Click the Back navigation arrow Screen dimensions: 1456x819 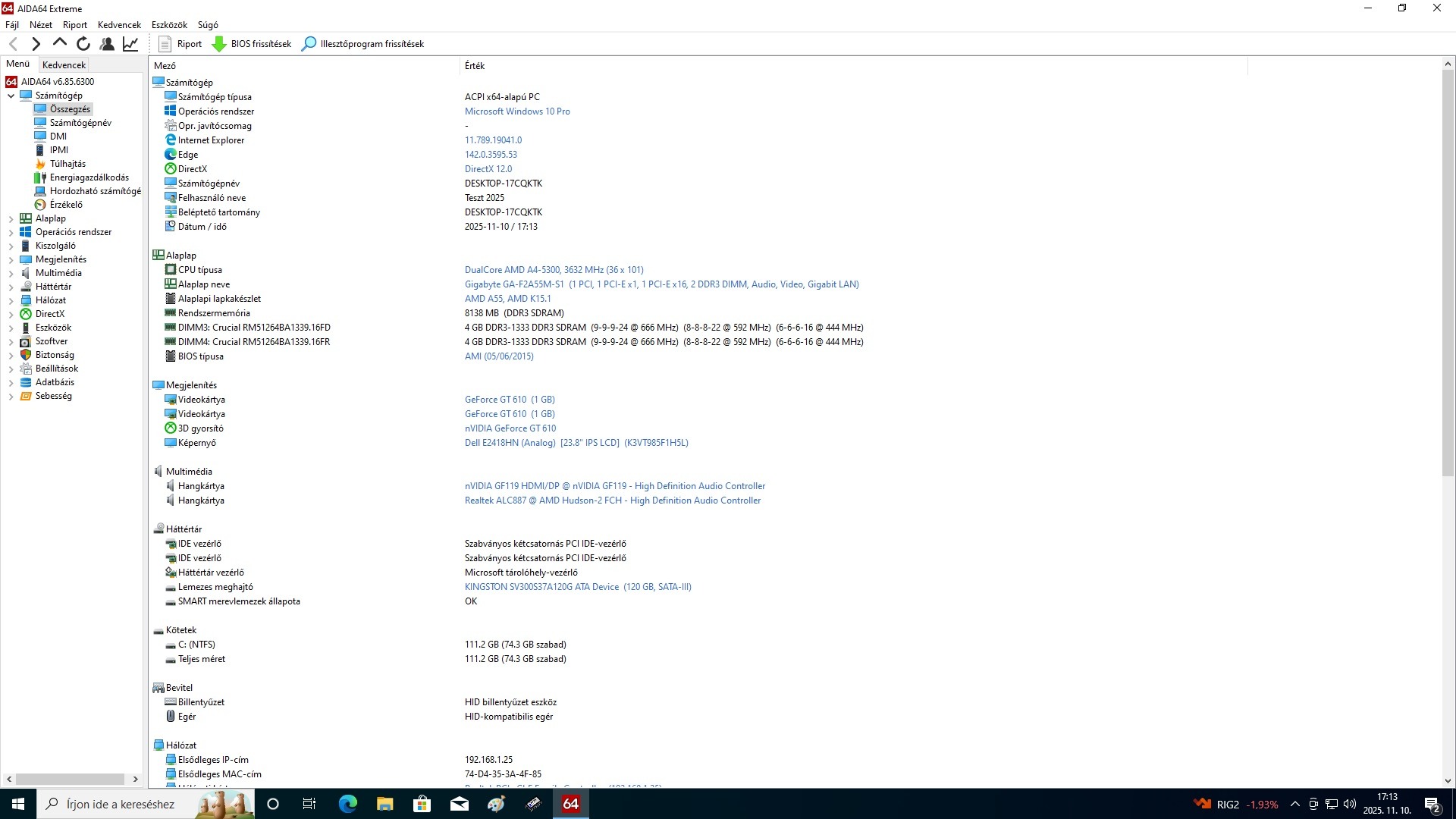pos(14,44)
